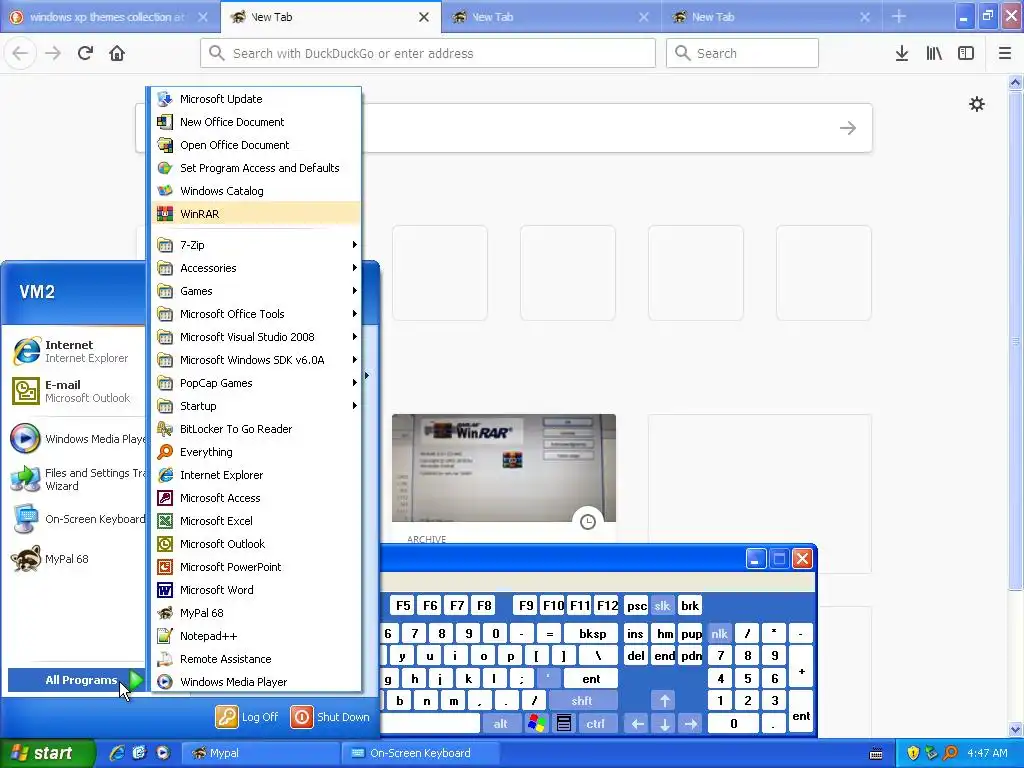1024x768 pixels.
Task: Toggle num lock nlk key
Action: point(719,633)
